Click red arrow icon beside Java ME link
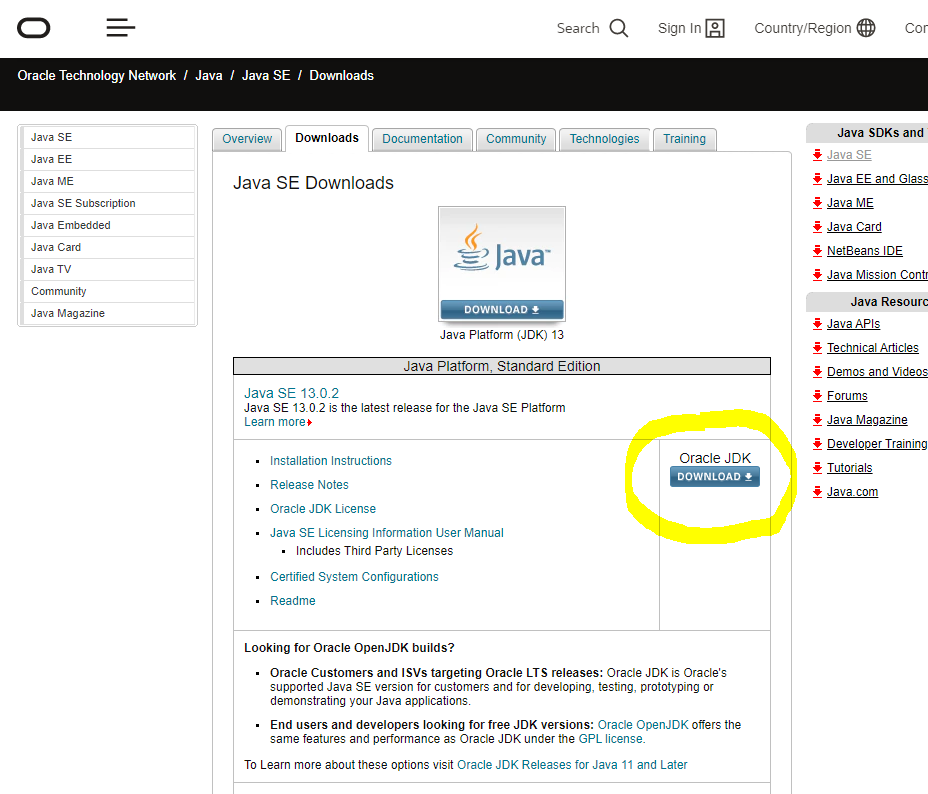 pos(817,203)
